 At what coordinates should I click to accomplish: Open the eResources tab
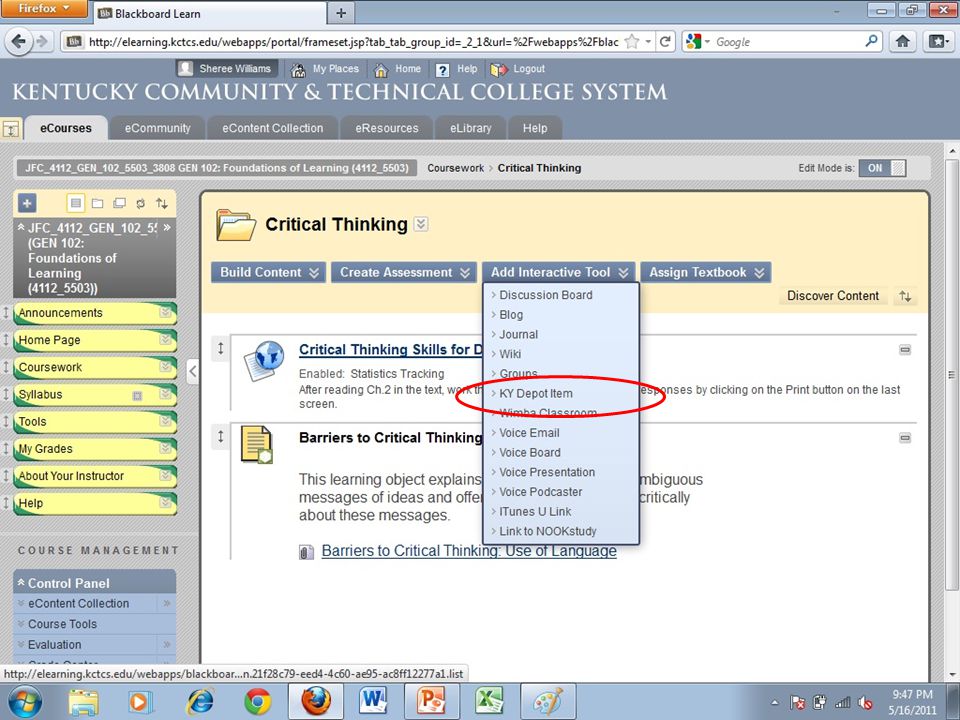[x=387, y=129]
